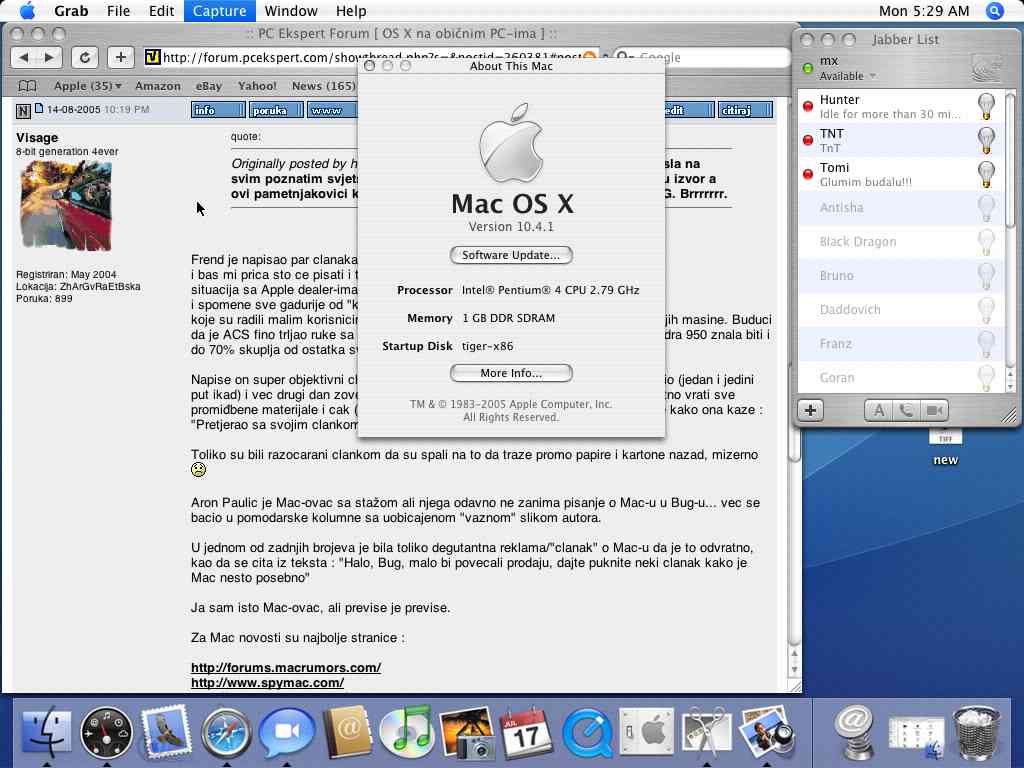1024x768 pixels.
Task: Reload the page in Safari toolbar
Action: point(85,58)
